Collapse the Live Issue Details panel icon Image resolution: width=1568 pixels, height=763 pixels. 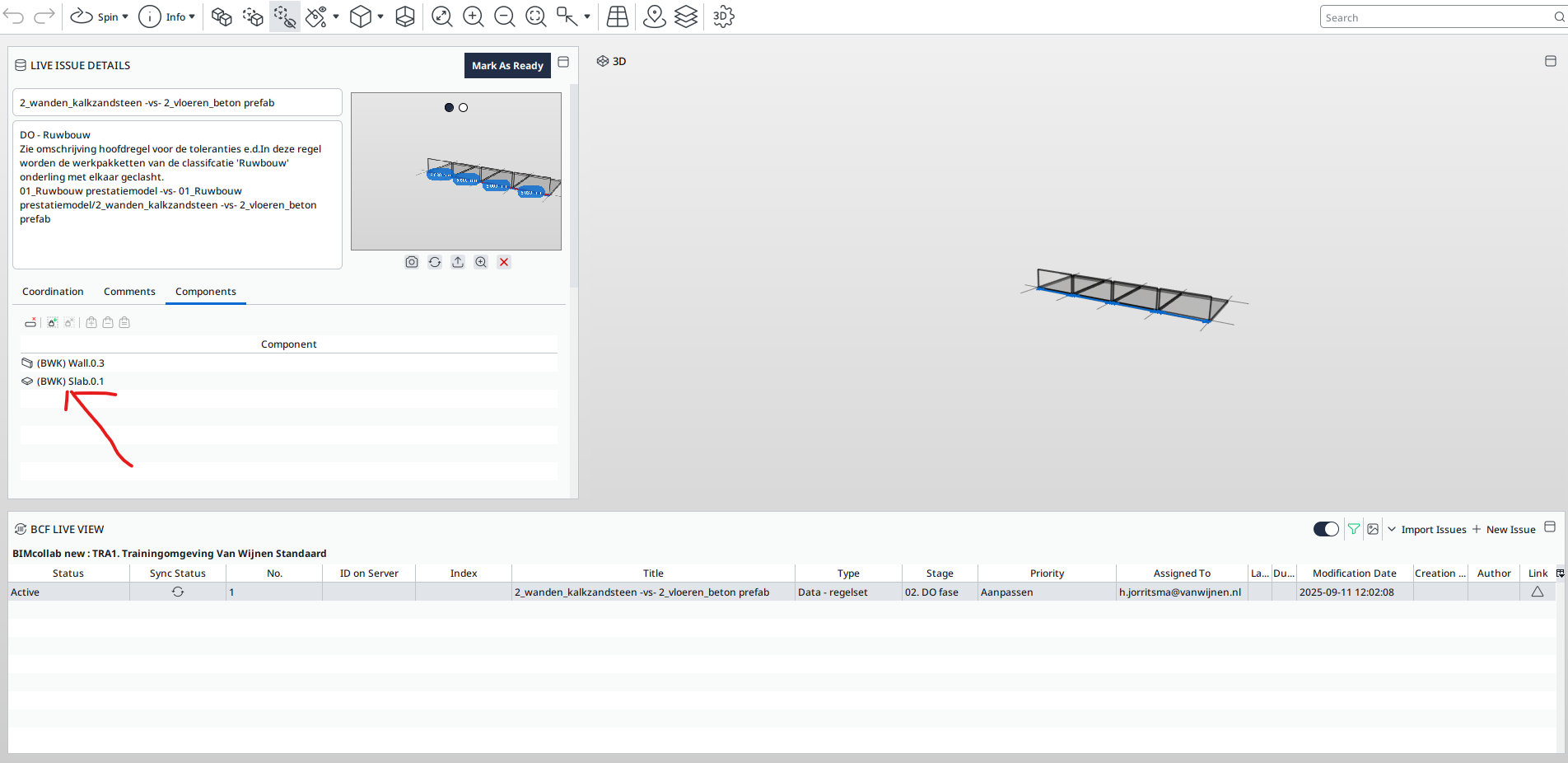pos(563,62)
